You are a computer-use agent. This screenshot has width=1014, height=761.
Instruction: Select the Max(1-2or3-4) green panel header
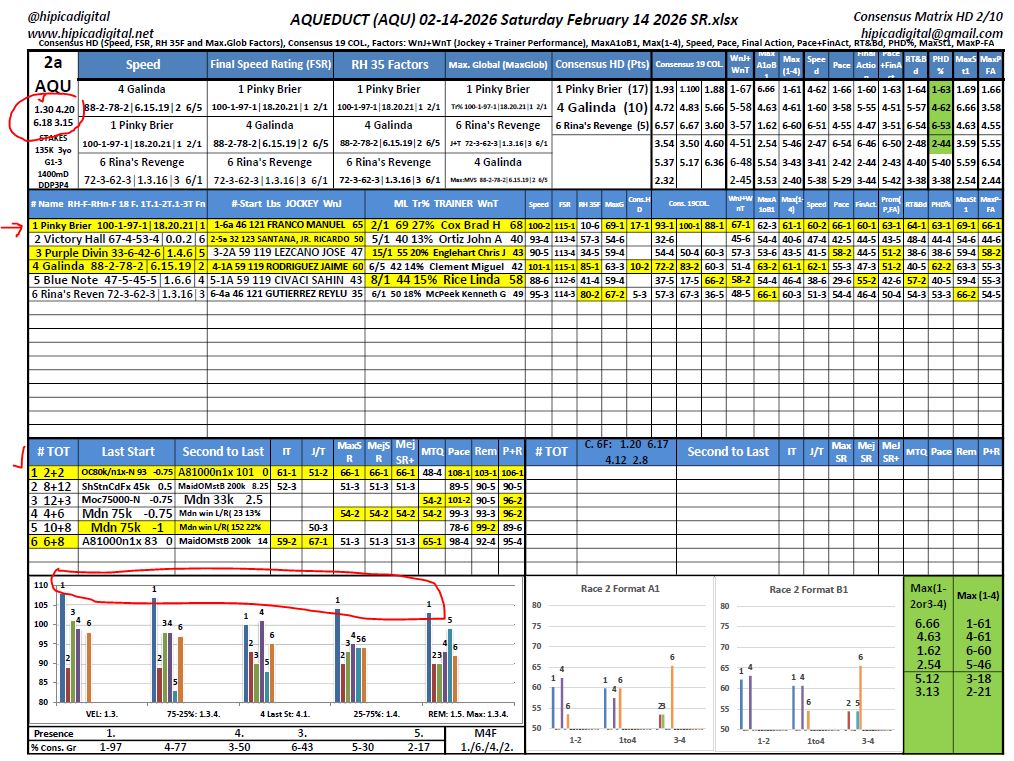928,595
